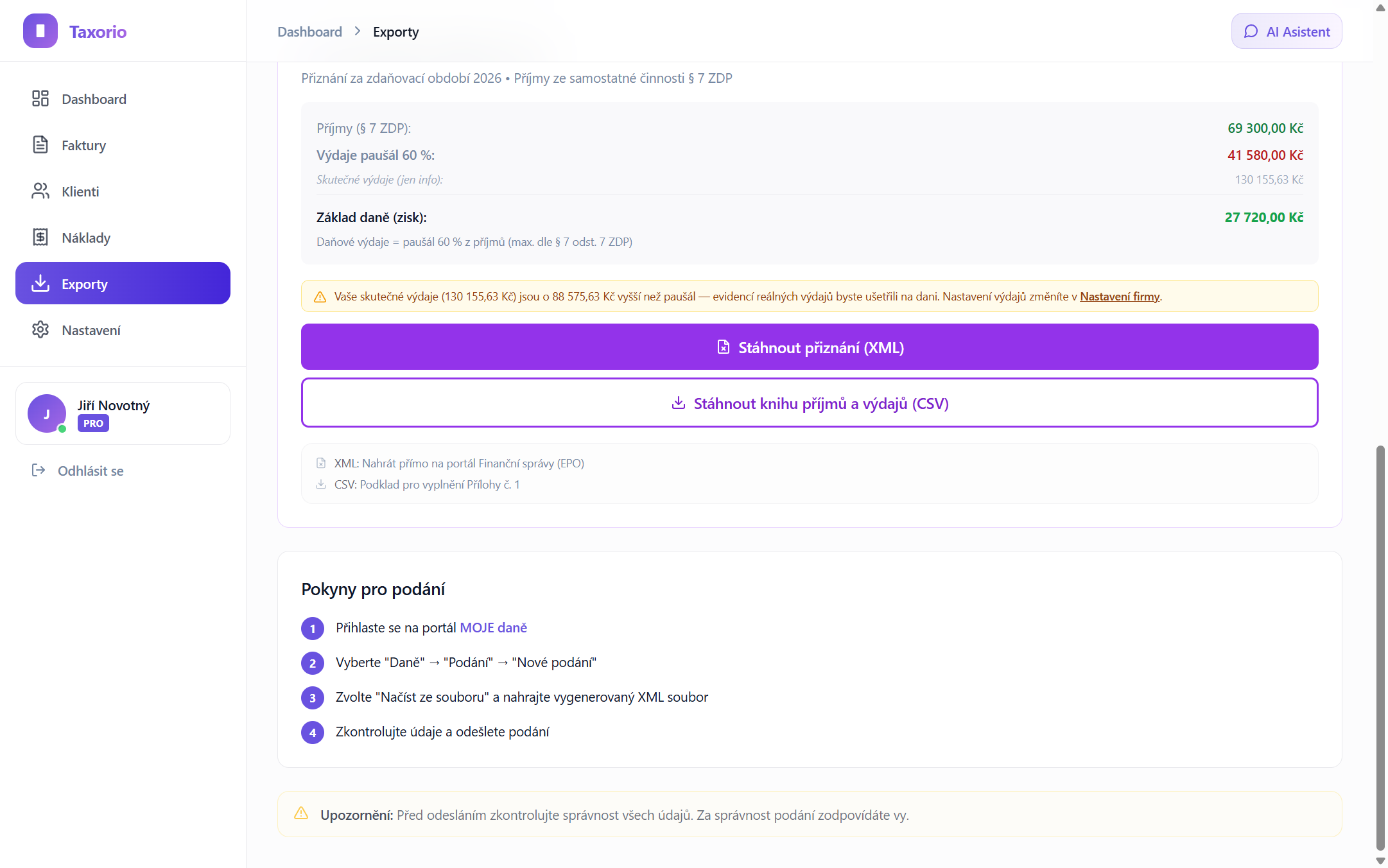Screen dimensions: 1388x868
Task: Select the Faktury menu label
Action: (x=83, y=145)
